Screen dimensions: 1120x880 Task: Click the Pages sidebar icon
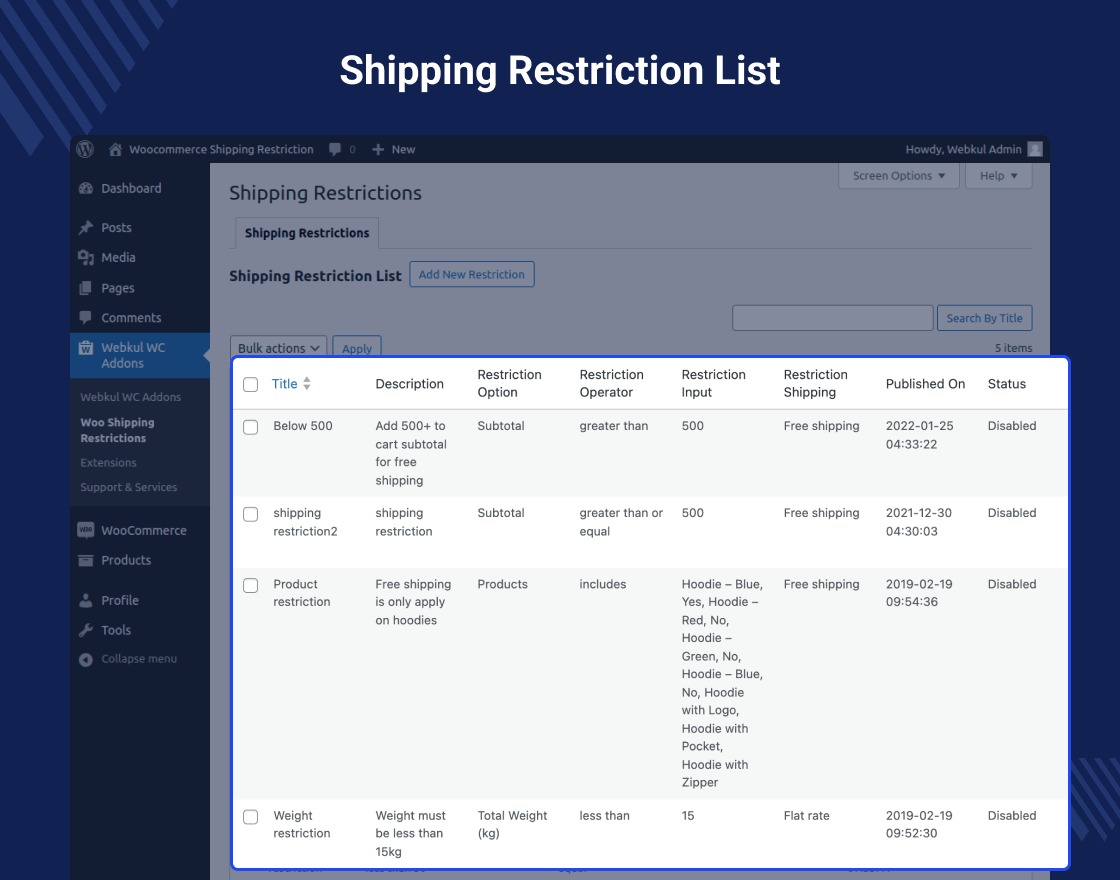[85, 288]
